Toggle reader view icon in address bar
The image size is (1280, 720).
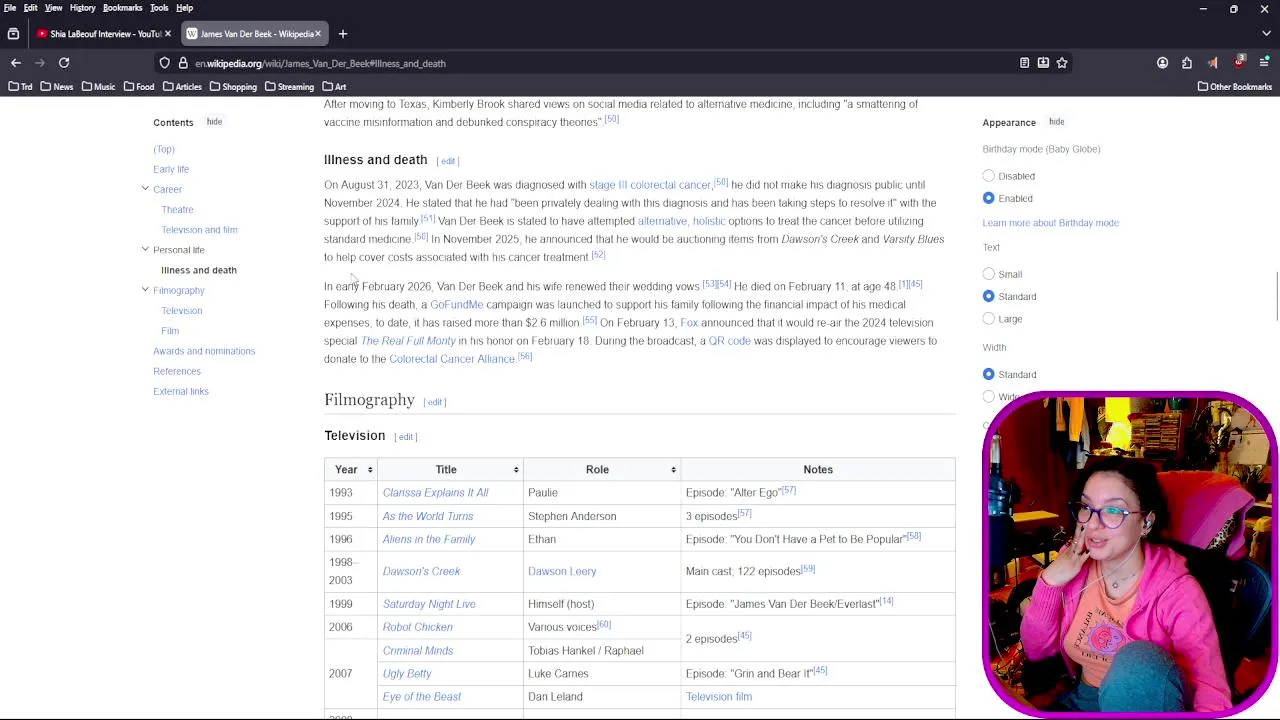(1024, 63)
